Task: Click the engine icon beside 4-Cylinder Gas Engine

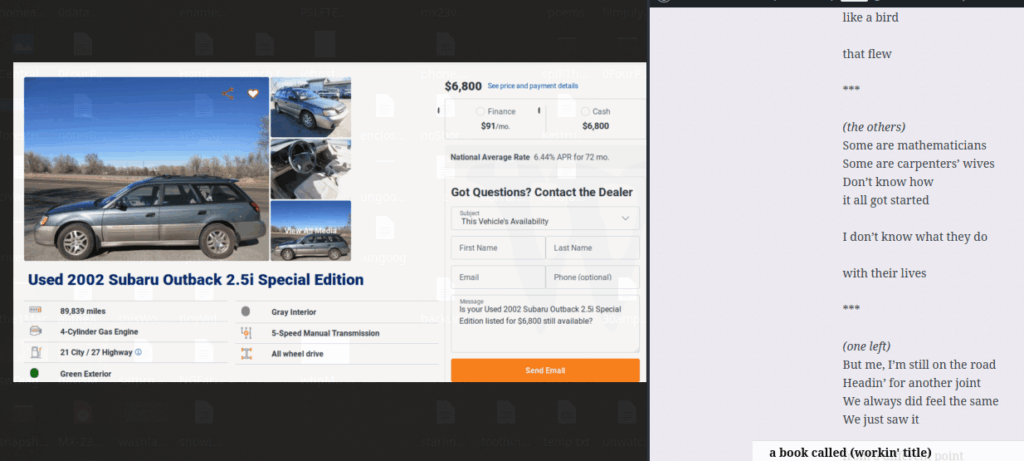Action: 35,331
